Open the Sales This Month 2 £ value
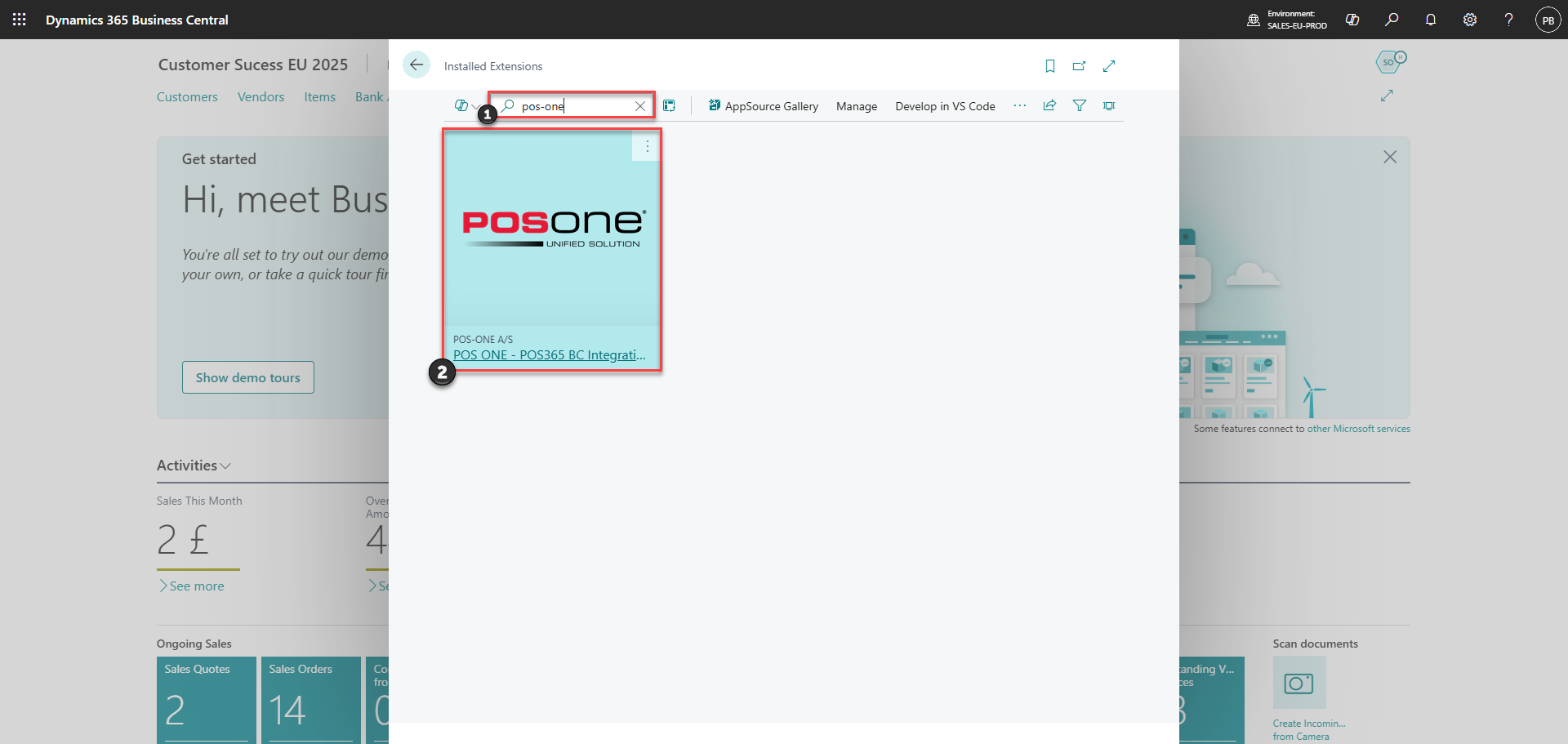 183,539
